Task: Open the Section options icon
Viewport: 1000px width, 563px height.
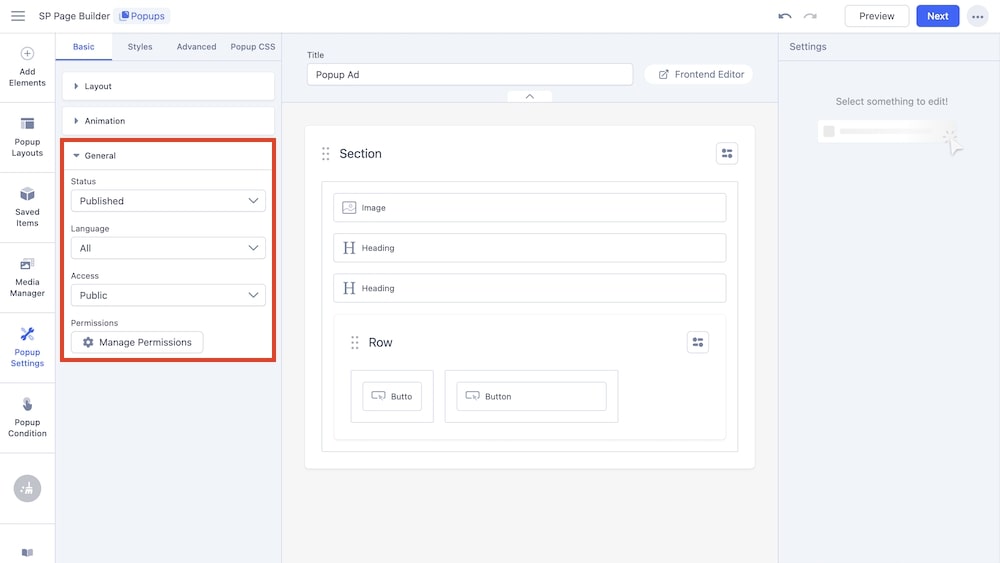Action: (727, 153)
